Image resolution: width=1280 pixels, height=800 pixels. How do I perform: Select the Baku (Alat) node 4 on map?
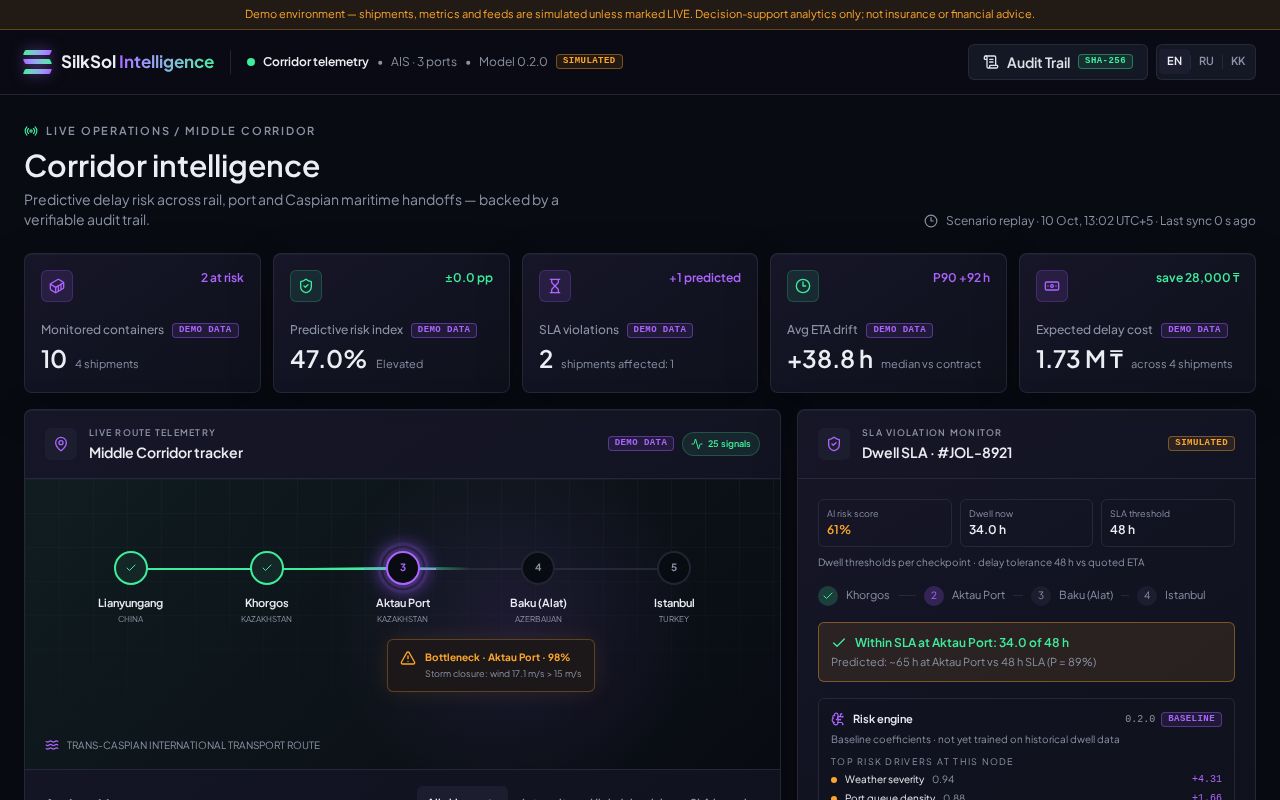coord(538,568)
